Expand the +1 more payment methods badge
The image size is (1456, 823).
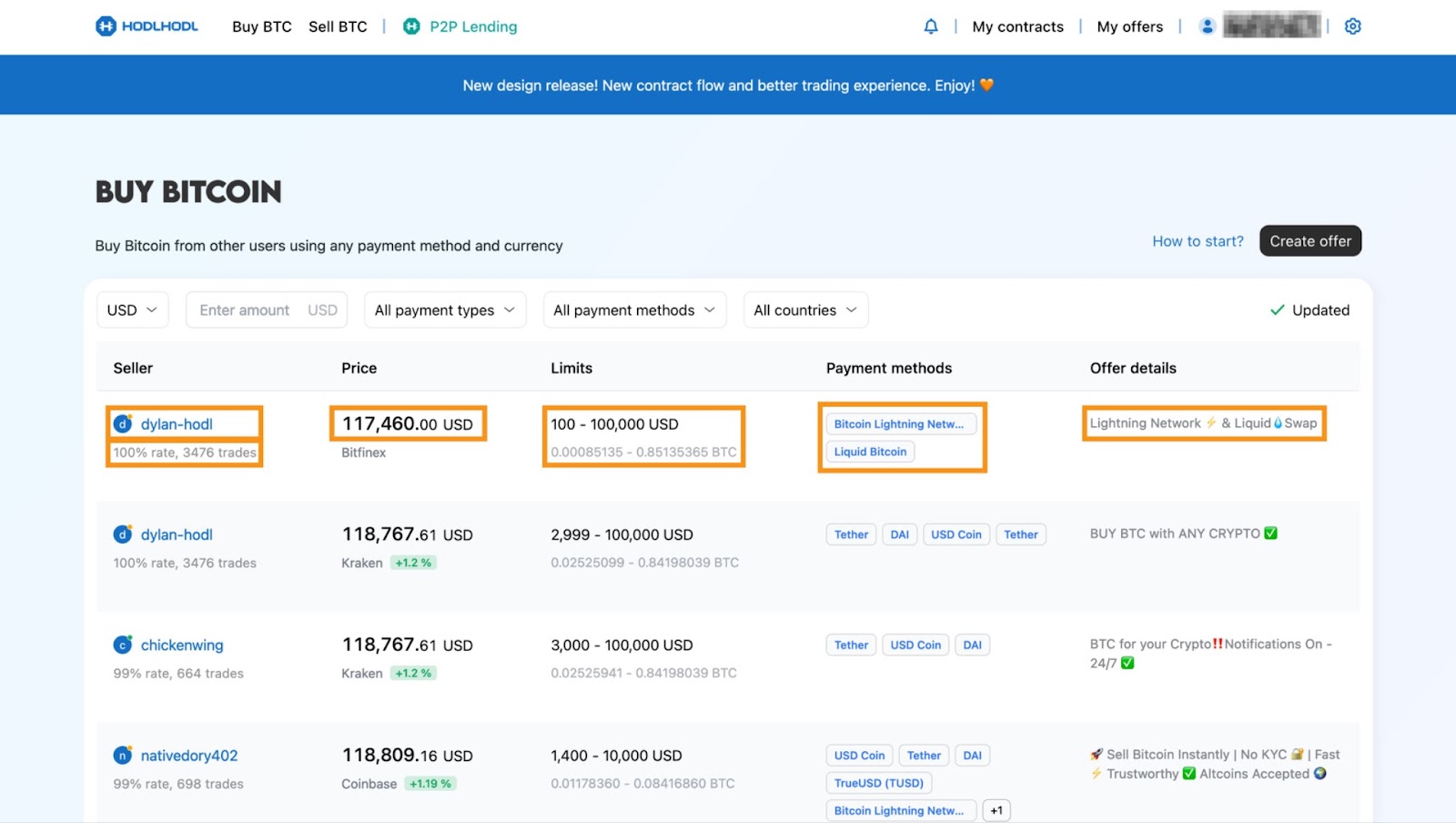(996, 810)
